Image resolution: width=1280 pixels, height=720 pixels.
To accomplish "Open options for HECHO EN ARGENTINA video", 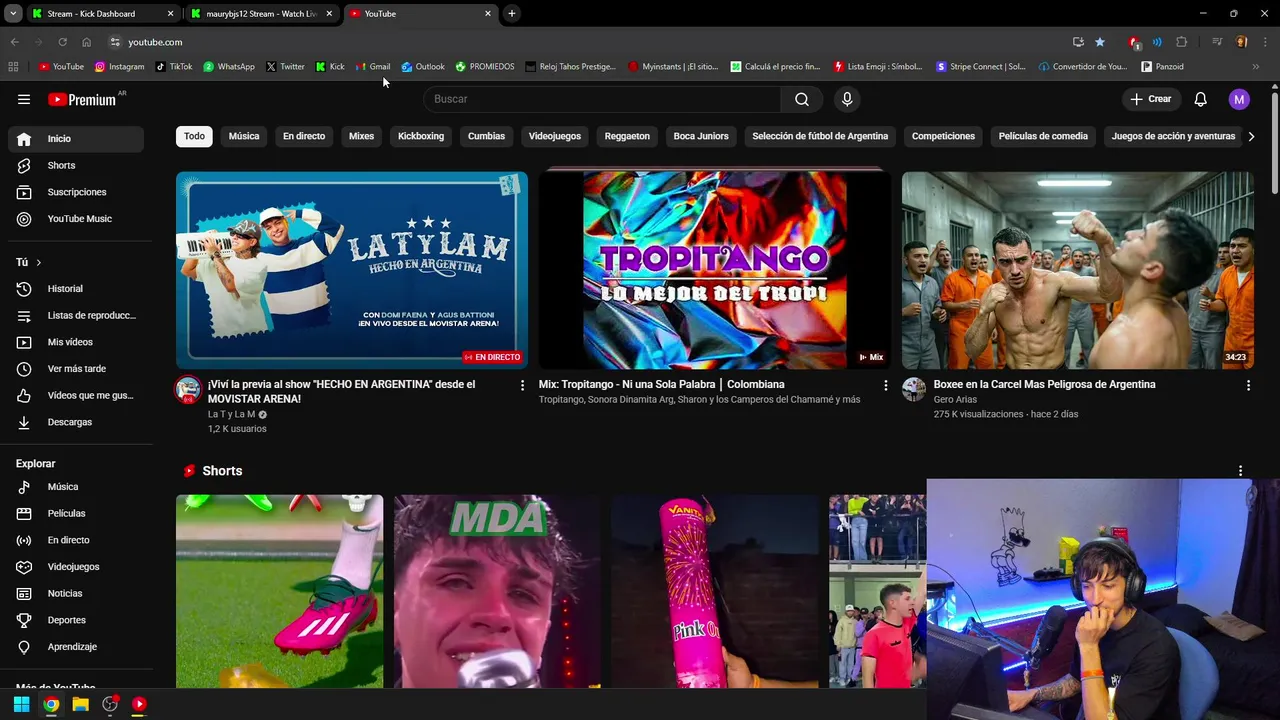I will click(x=522, y=385).
